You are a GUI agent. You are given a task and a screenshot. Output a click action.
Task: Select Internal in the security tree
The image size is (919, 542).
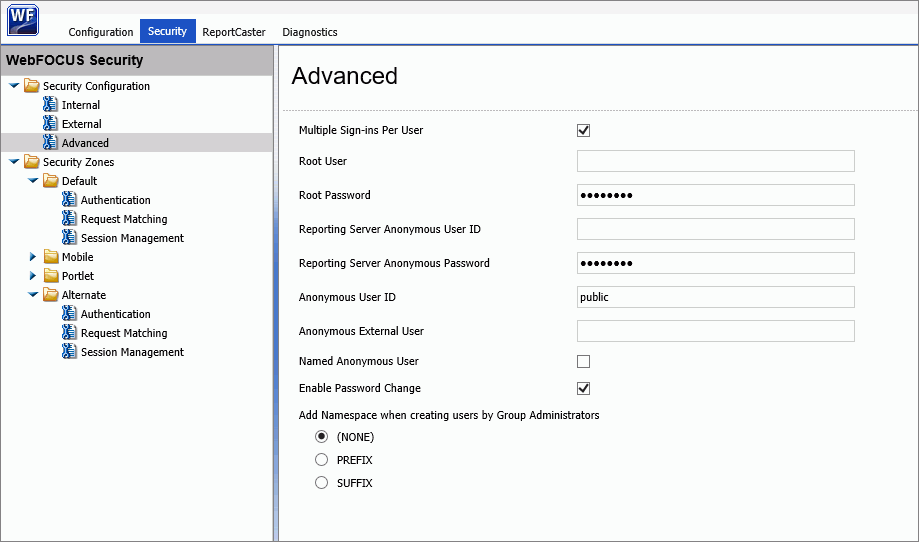[81, 105]
